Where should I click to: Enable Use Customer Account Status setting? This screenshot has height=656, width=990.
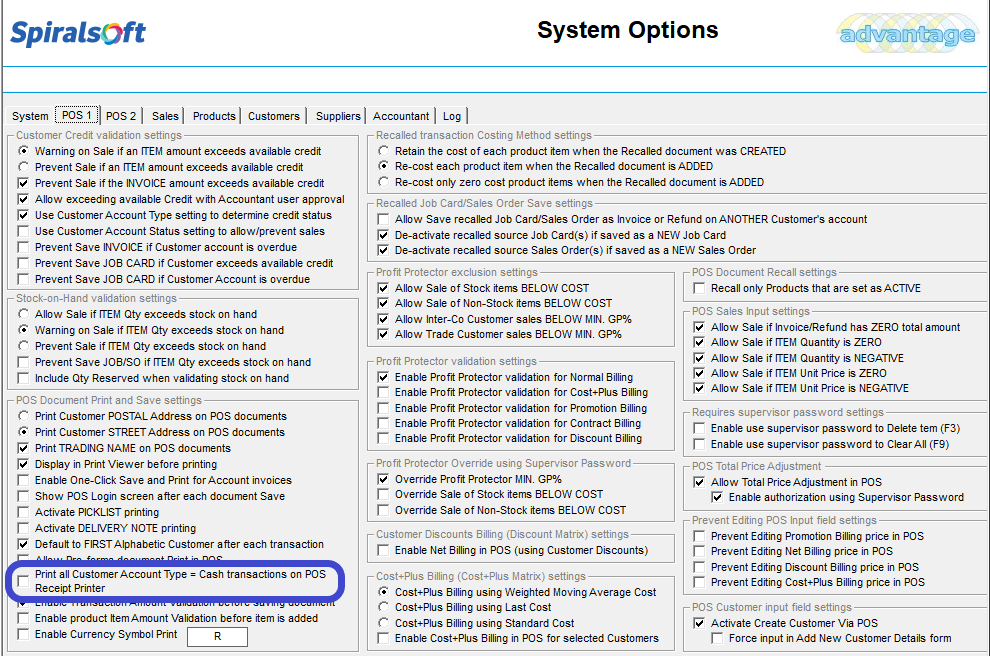click(x=23, y=231)
